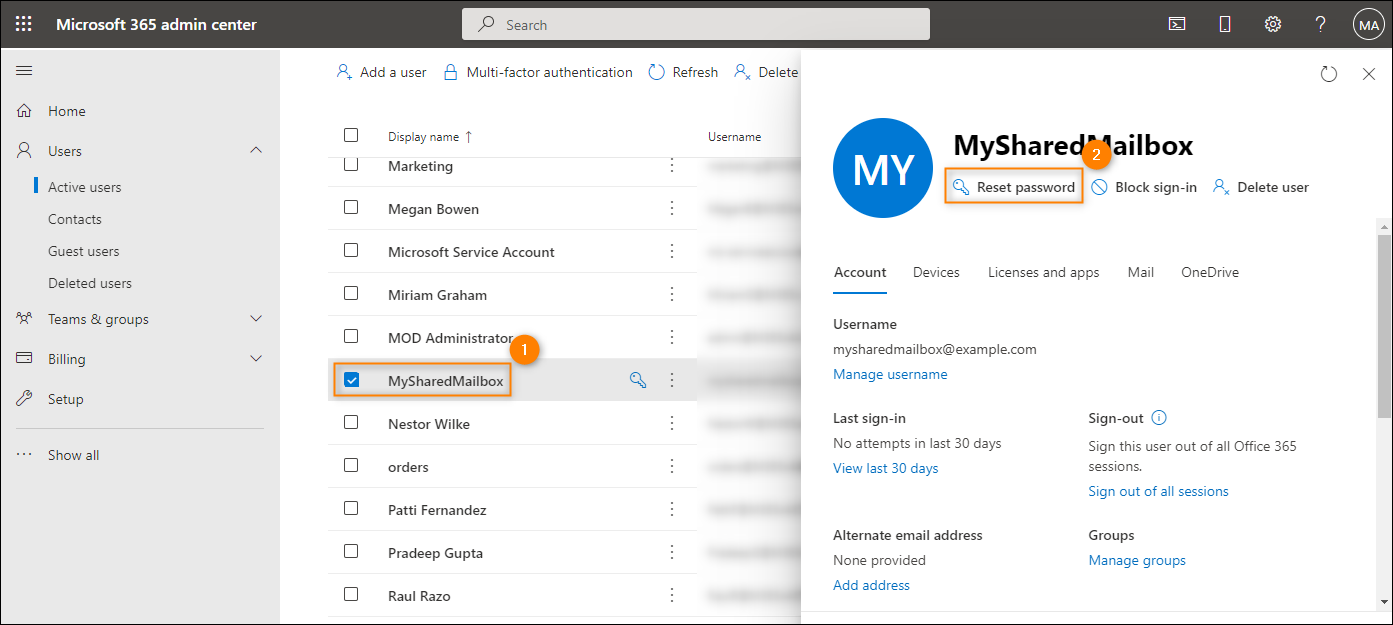Click View last 30 days link
The height and width of the screenshot is (625, 1393).
click(885, 468)
